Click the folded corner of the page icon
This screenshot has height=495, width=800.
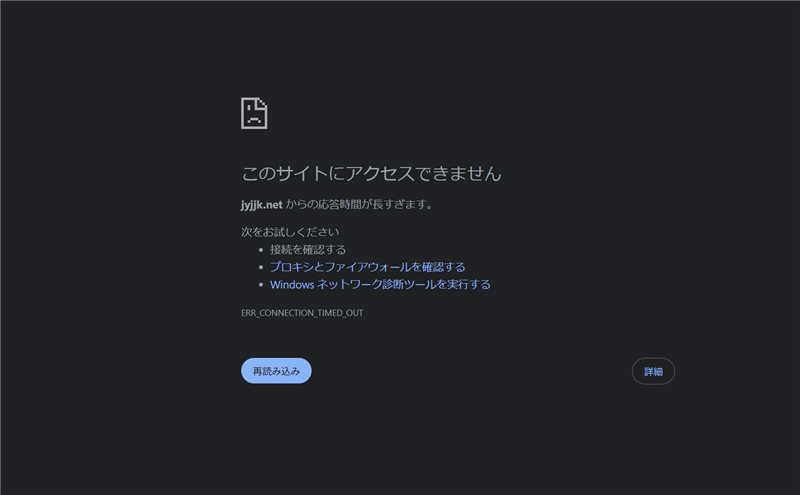pyautogui.click(x=262, y=102)
